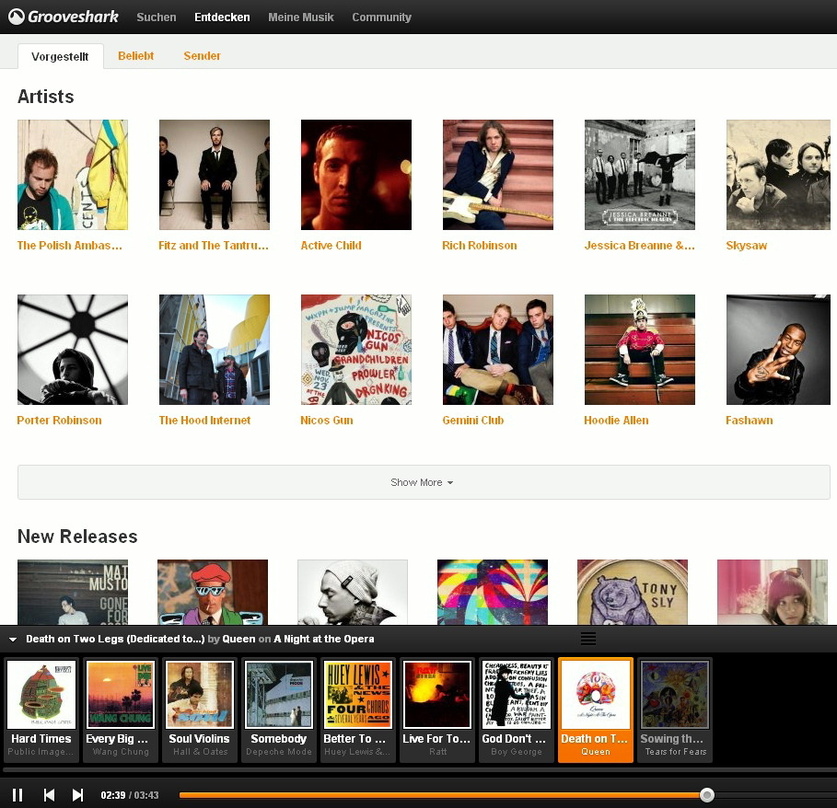Open Hoodie Allen artist link
Viewport: 837px width, 808px height.
[616, 421]
